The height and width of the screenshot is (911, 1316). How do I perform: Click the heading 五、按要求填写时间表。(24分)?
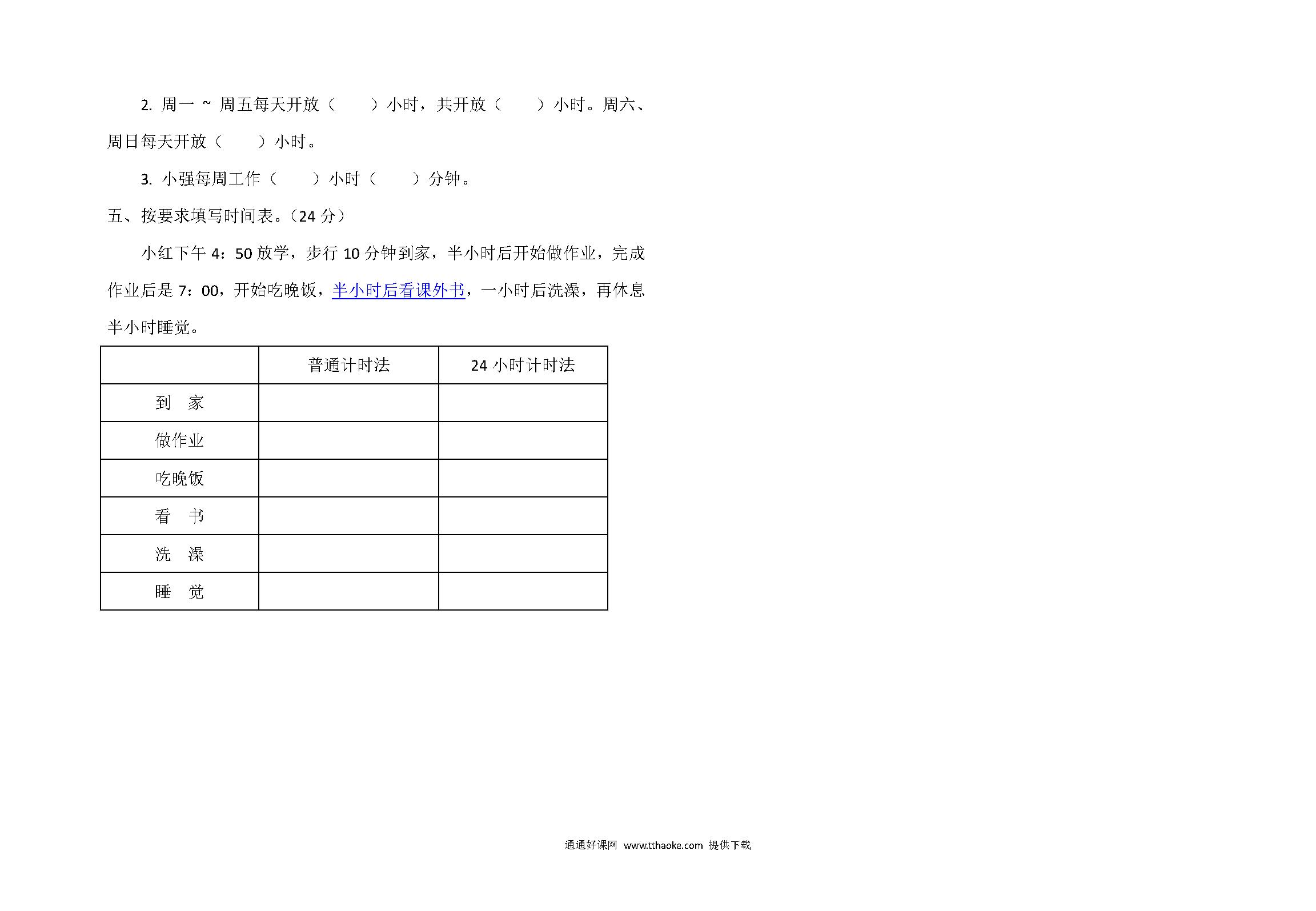227,216
